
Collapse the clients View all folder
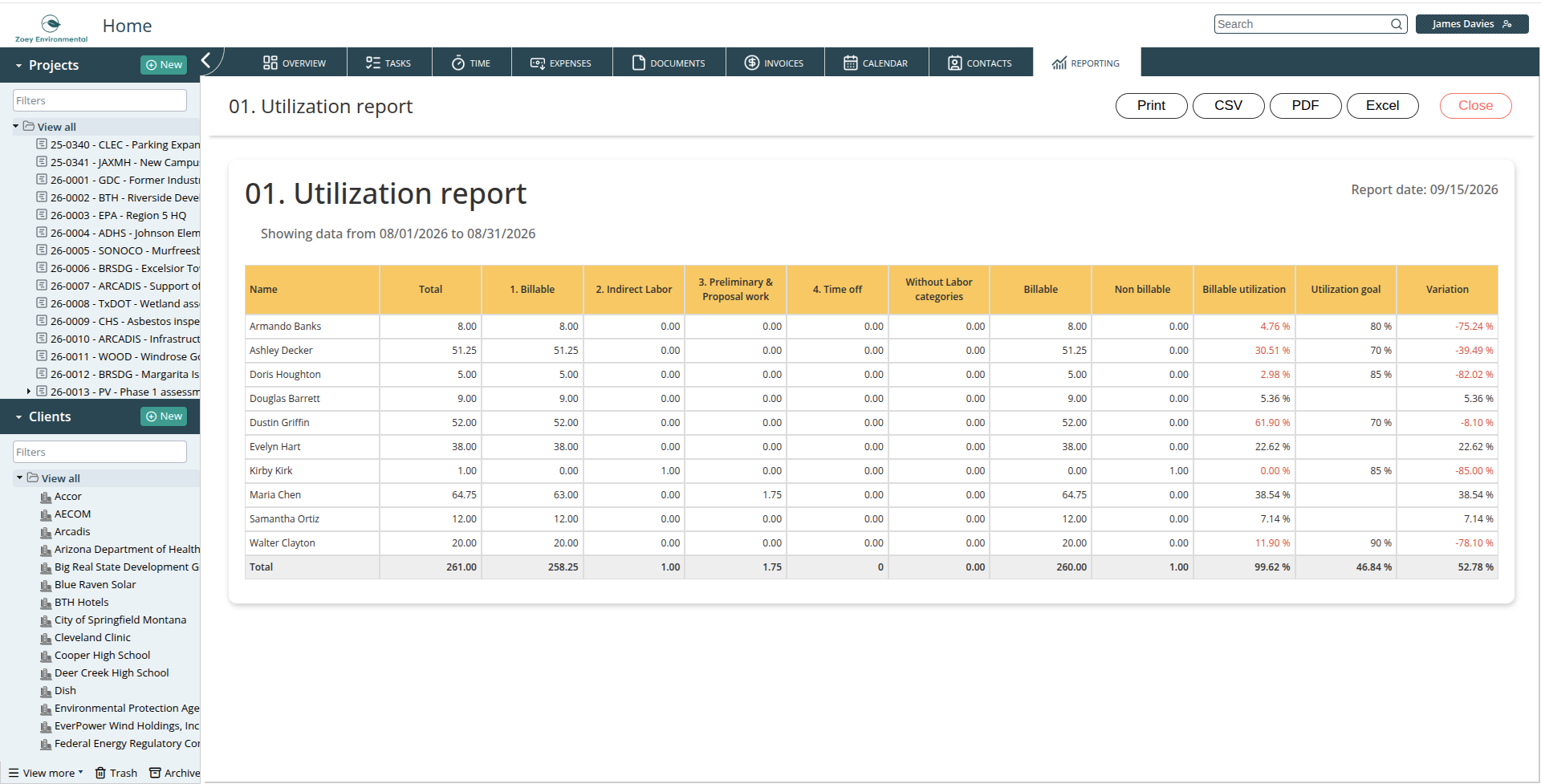click(19, 477)
